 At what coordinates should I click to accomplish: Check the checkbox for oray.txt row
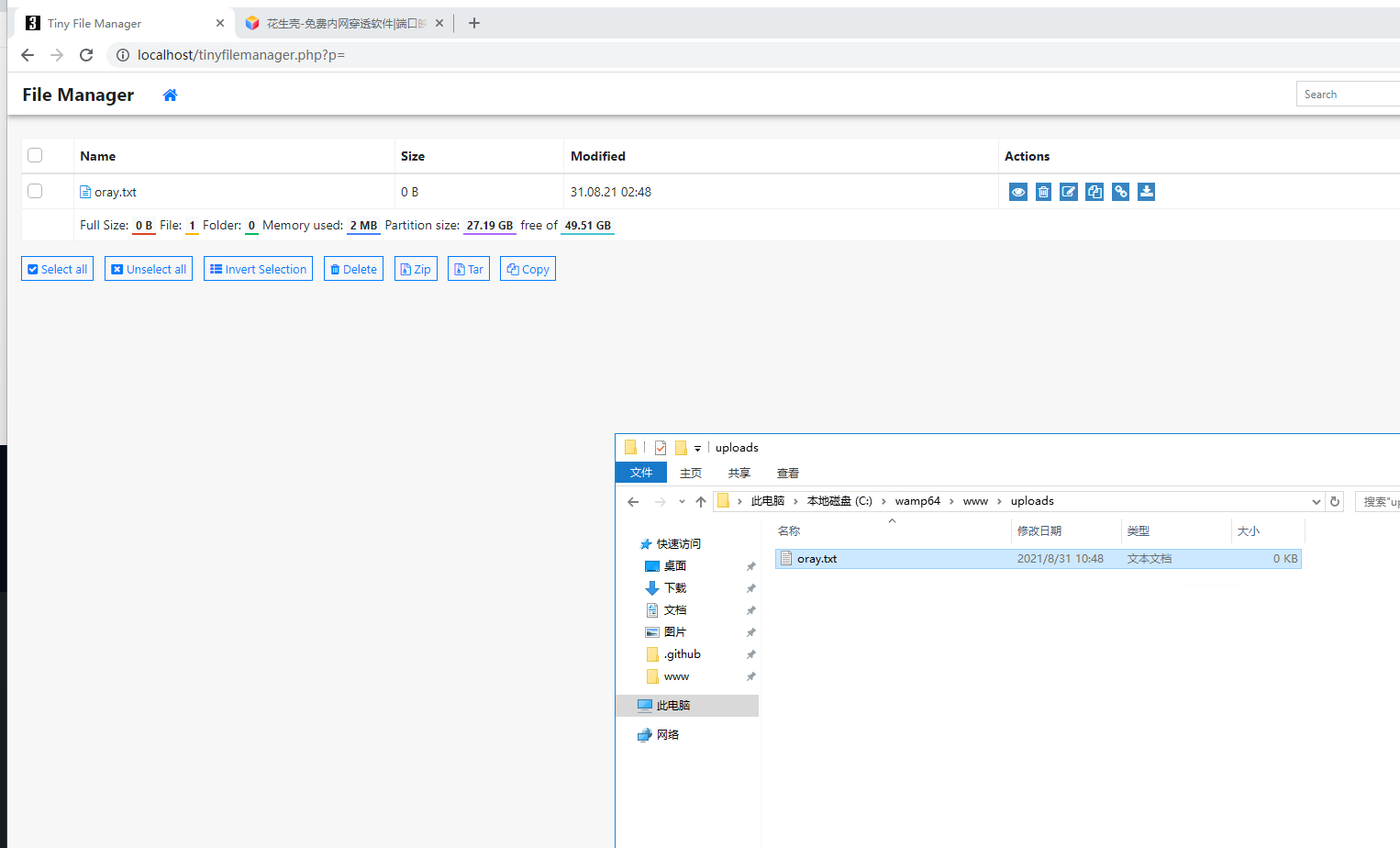coord(35,191)
